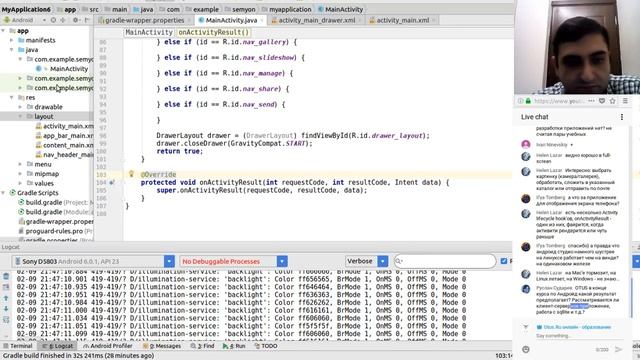Click the scroll-from-source icon in project panel
Image resolution: width=640 pixels, height=360 pixels.
53,20
